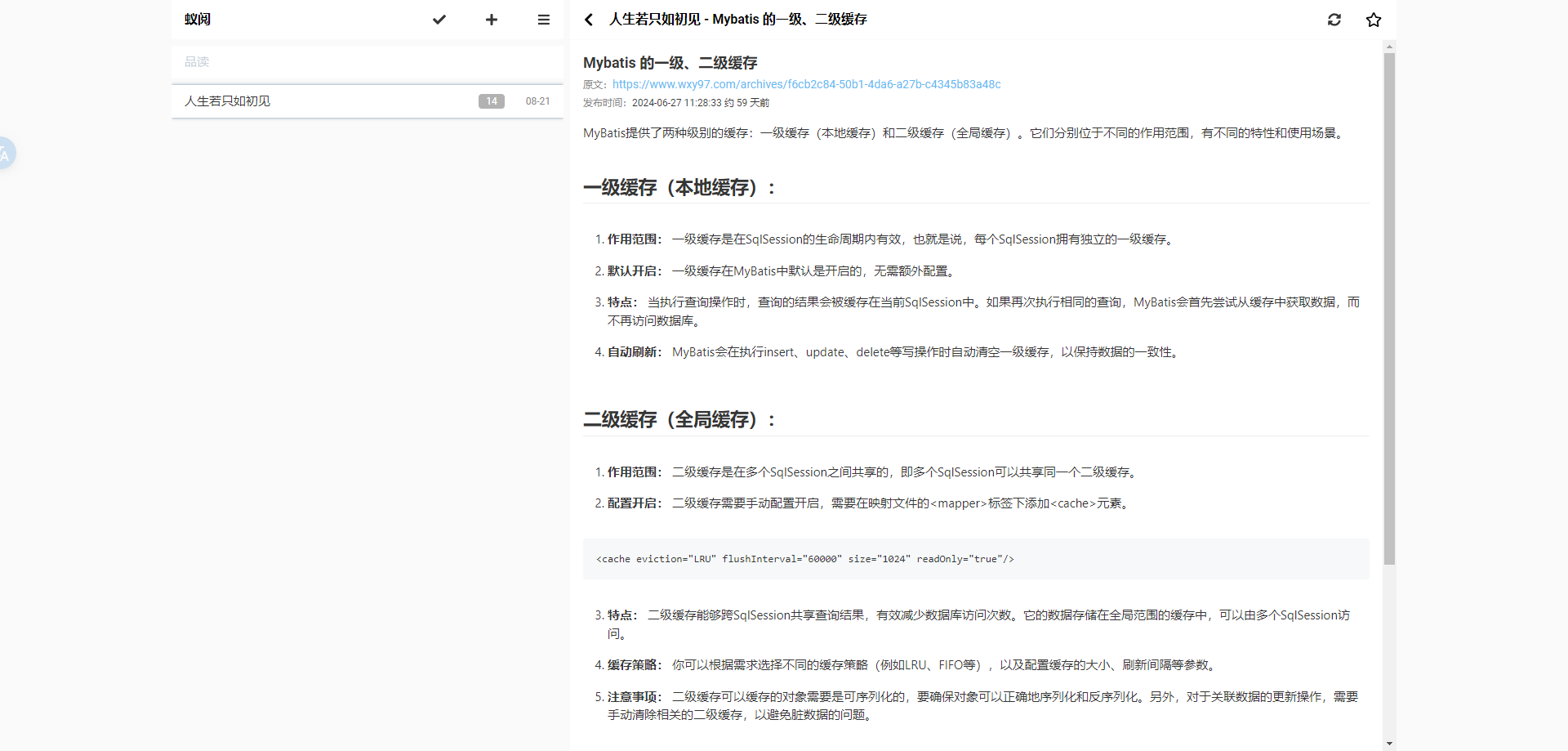Viewport: 1568px width, 751px height.
Task: Click the 蚁阅 app title
Action: pyautogui.click(x=198, y=20)
